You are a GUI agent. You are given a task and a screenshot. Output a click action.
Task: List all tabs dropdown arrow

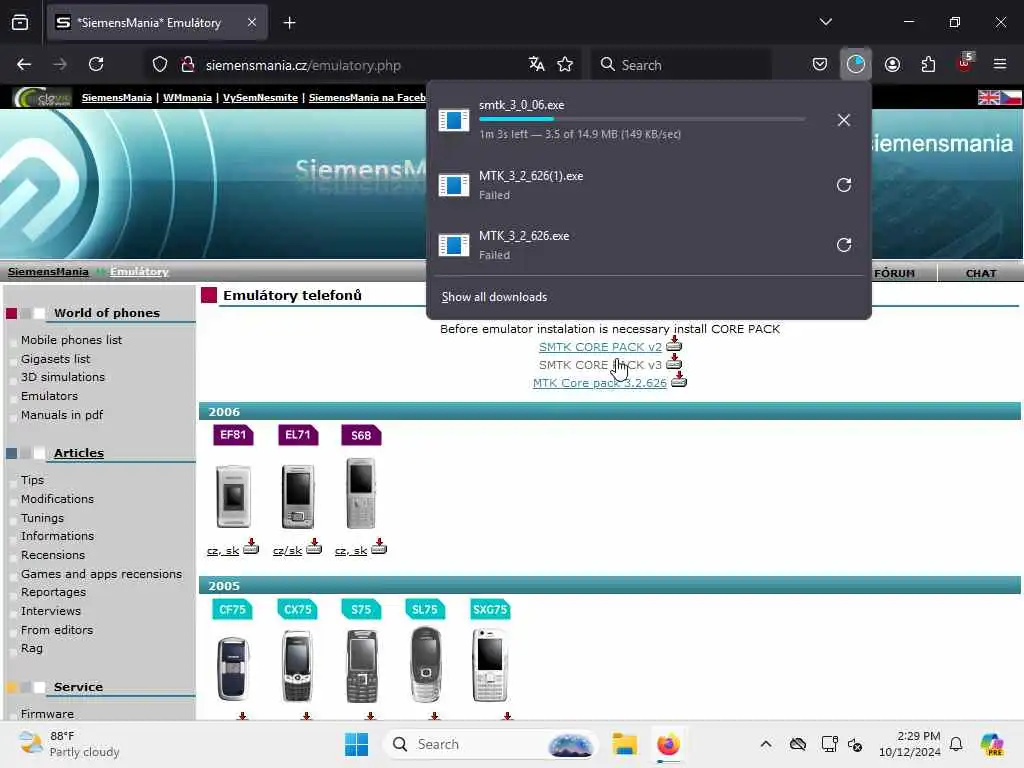[825, 22]
